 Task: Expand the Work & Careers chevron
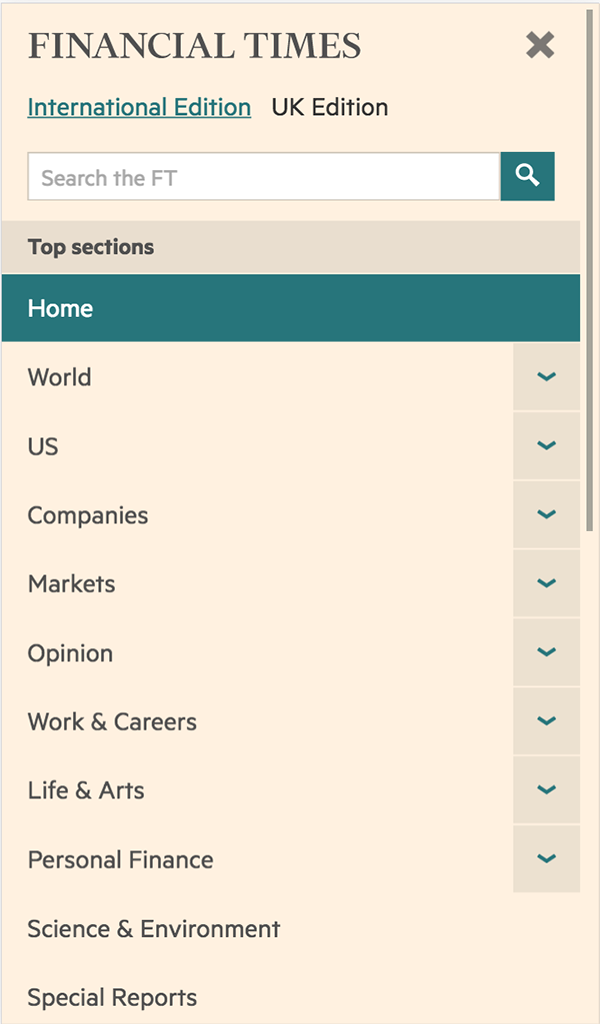(546, 720)
